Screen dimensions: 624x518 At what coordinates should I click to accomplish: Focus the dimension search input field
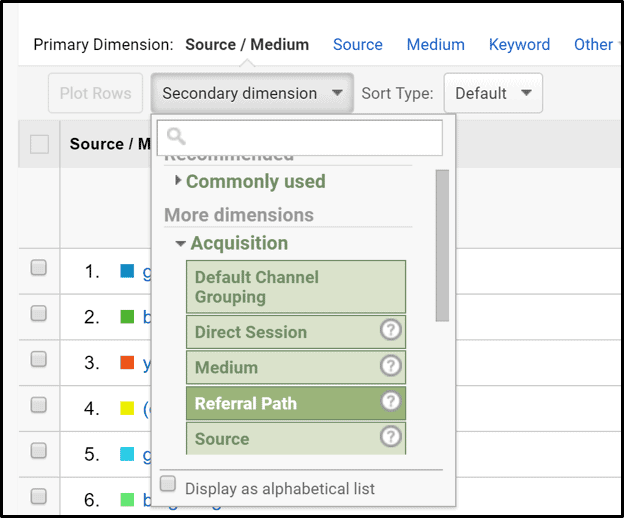tap(300, 138)
